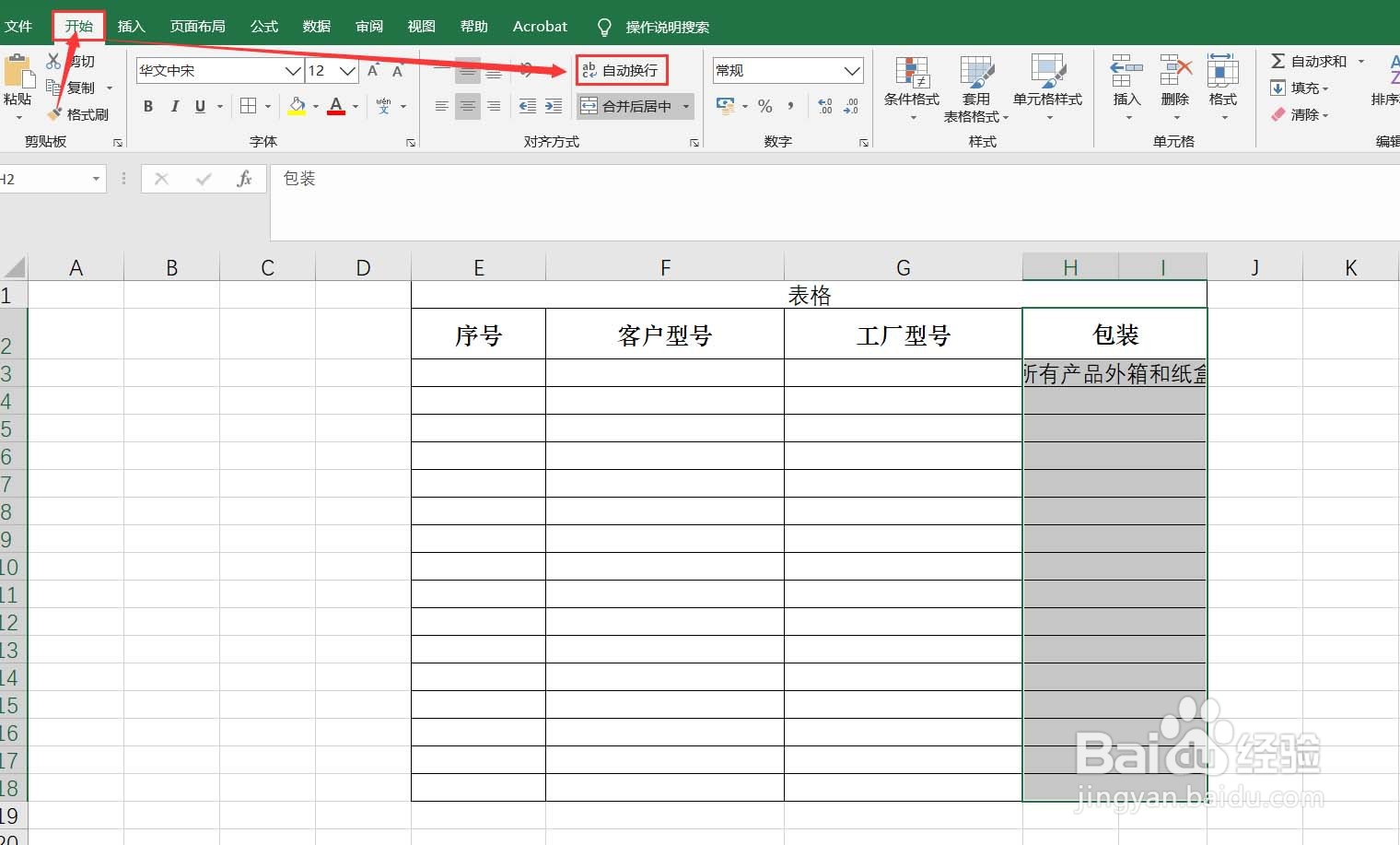Click the fx insert function icon

[x=244, y=178]
